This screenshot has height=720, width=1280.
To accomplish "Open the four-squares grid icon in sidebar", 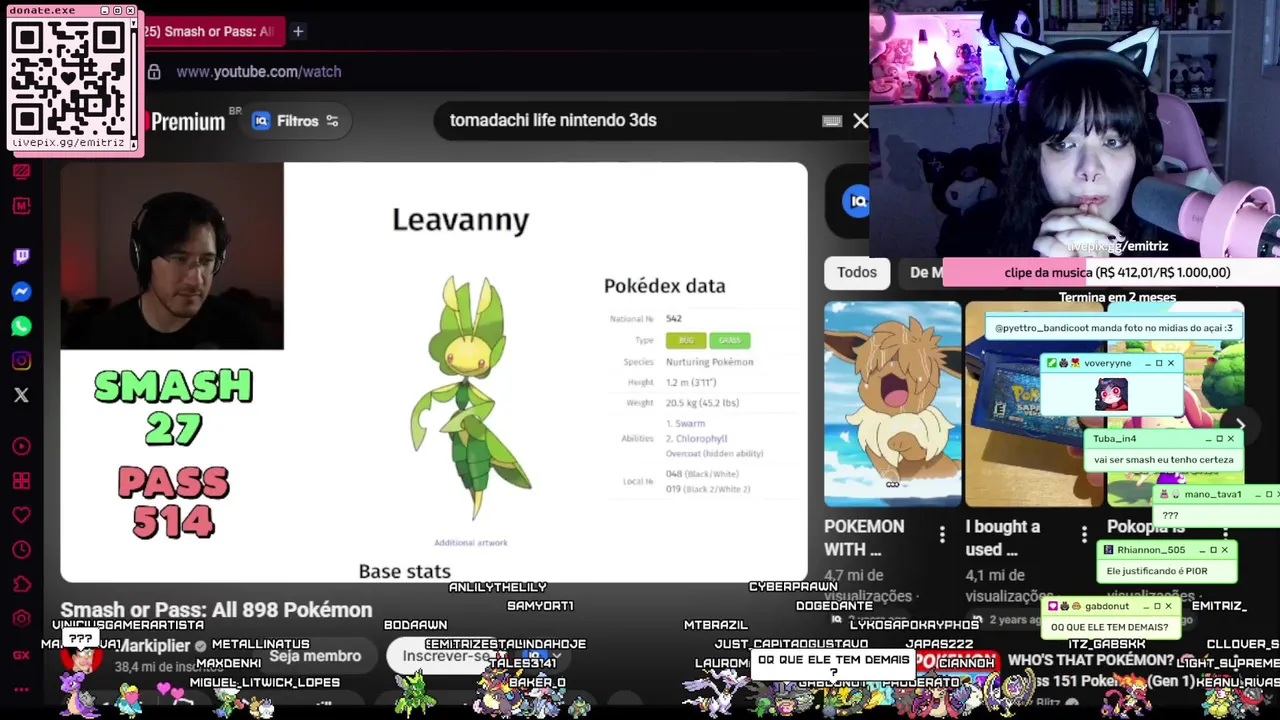I will point(21,481).
